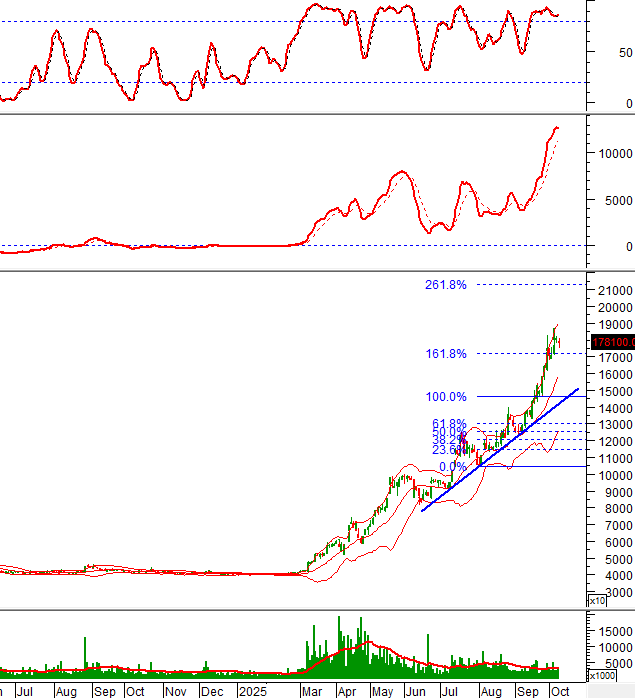Select the 0.0% Fibonacci base label
635x698 pixels.
point(452,467)
